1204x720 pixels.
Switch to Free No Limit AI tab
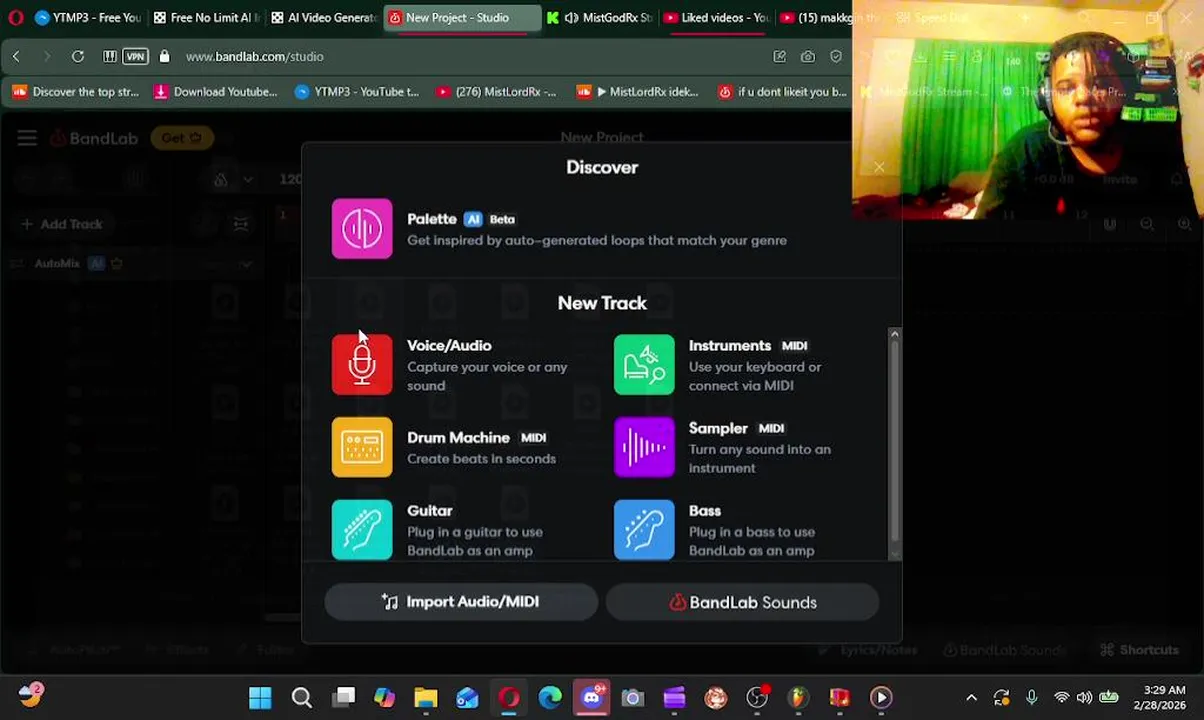click(x=206, y=18)
